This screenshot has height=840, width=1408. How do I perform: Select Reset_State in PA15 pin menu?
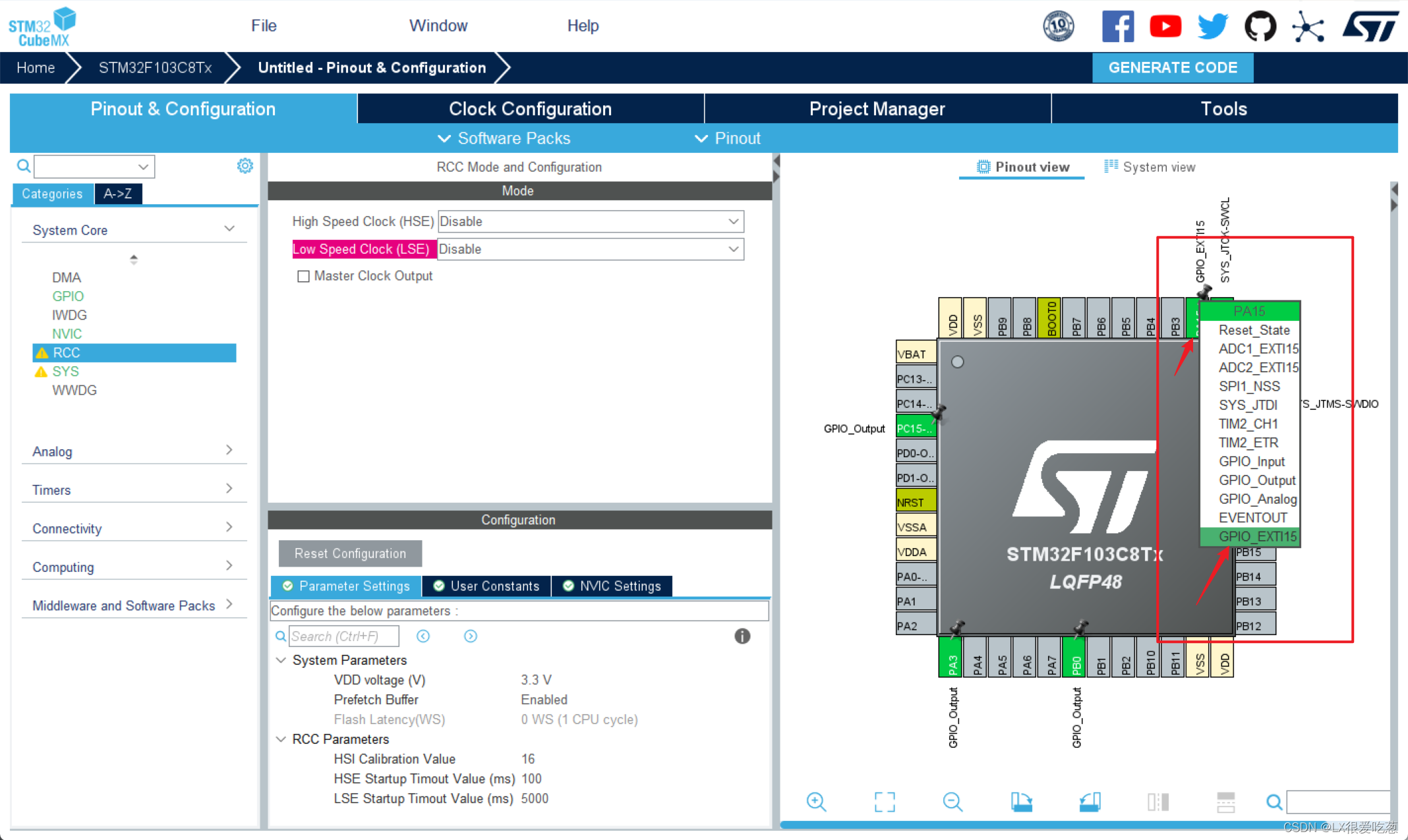[x=1250, y=330]
